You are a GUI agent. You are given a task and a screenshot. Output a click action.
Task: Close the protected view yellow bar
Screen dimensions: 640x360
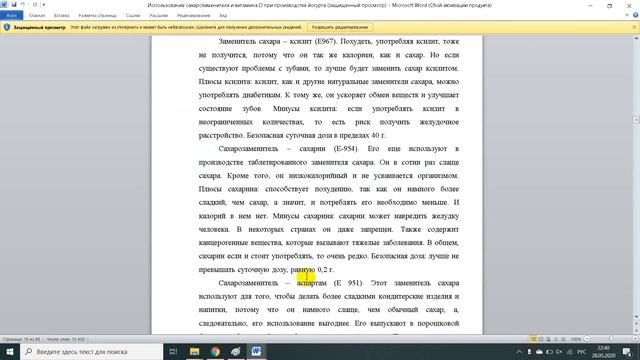[634, 27]
